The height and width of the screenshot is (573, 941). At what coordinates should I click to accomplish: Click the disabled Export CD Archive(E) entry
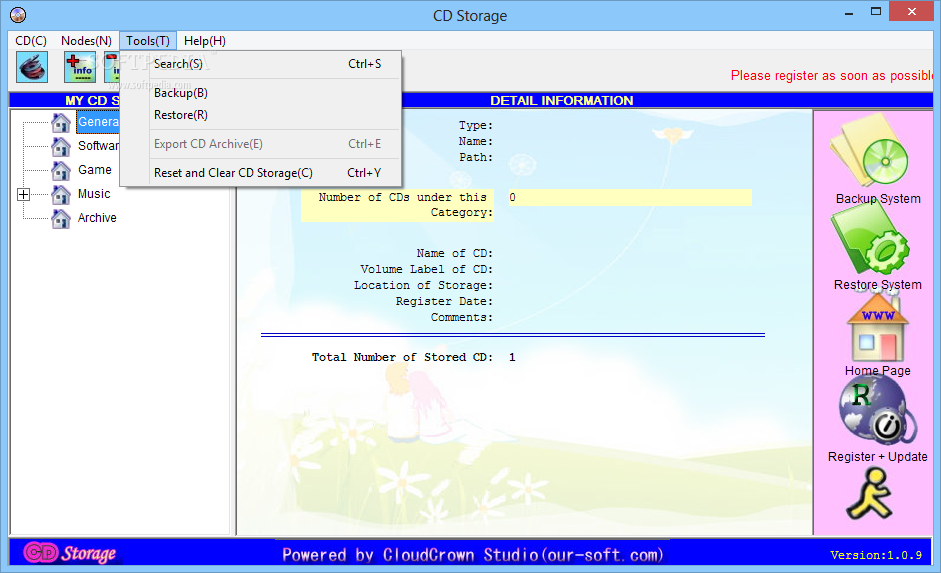point(261,144)
